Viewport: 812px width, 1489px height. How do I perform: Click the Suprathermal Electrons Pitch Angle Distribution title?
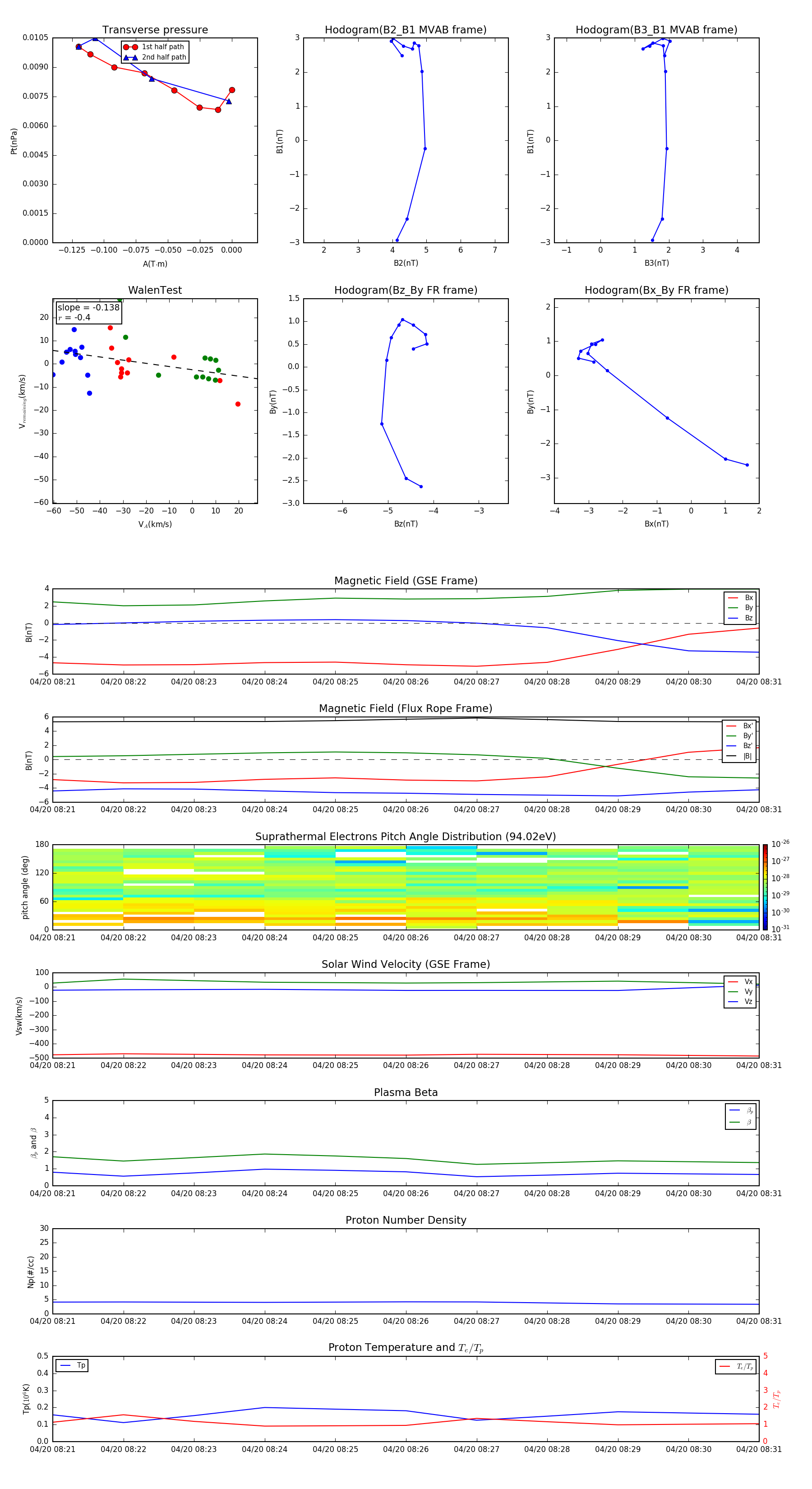(406, 837)
